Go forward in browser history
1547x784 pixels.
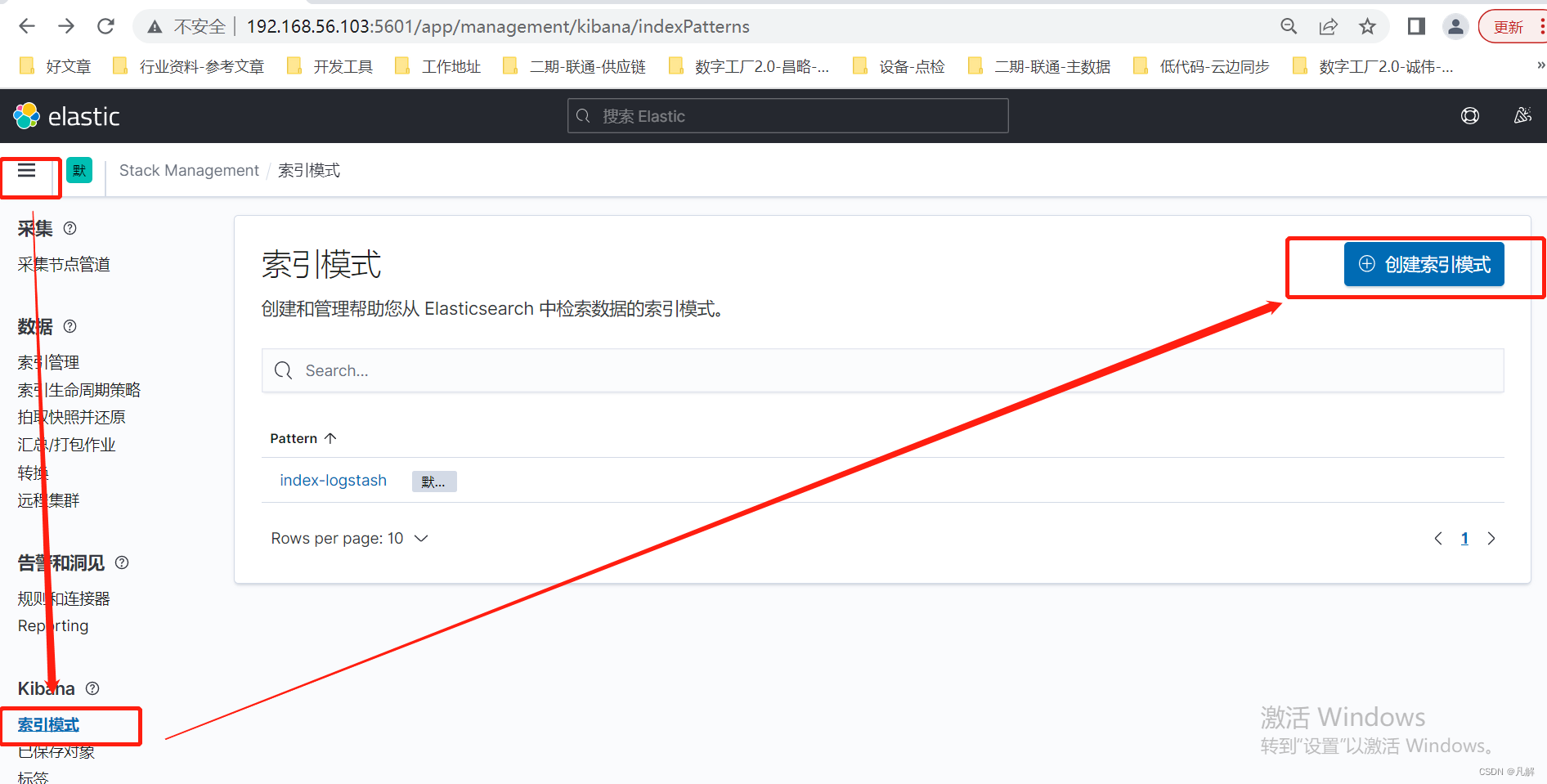pyautogui.click(x=66, y=26)
